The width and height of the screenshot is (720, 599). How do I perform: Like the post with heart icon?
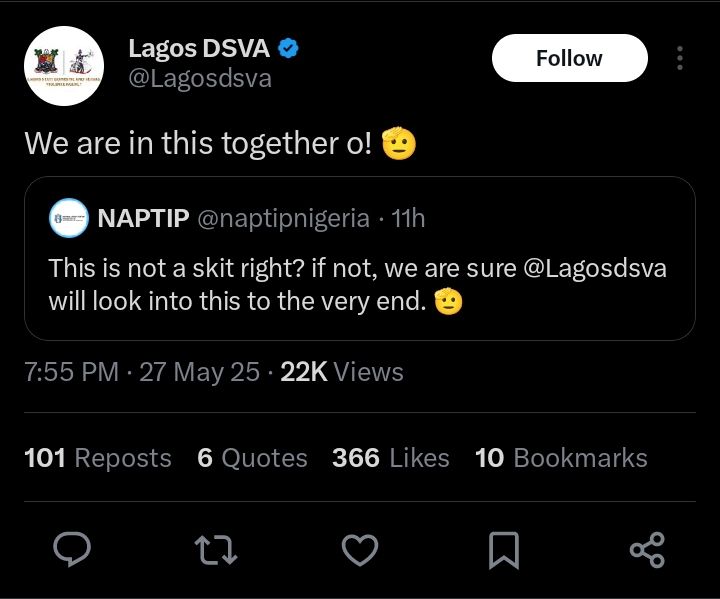tap(360, 550)
